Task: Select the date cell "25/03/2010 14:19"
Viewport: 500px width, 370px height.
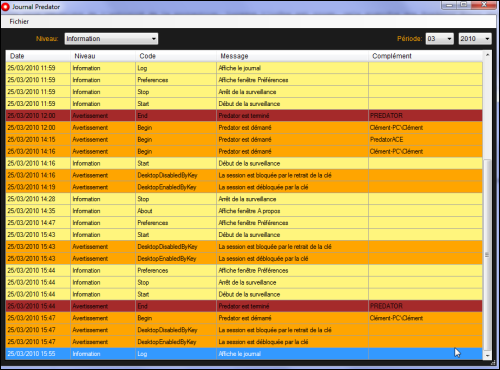Action: point(38,187)
